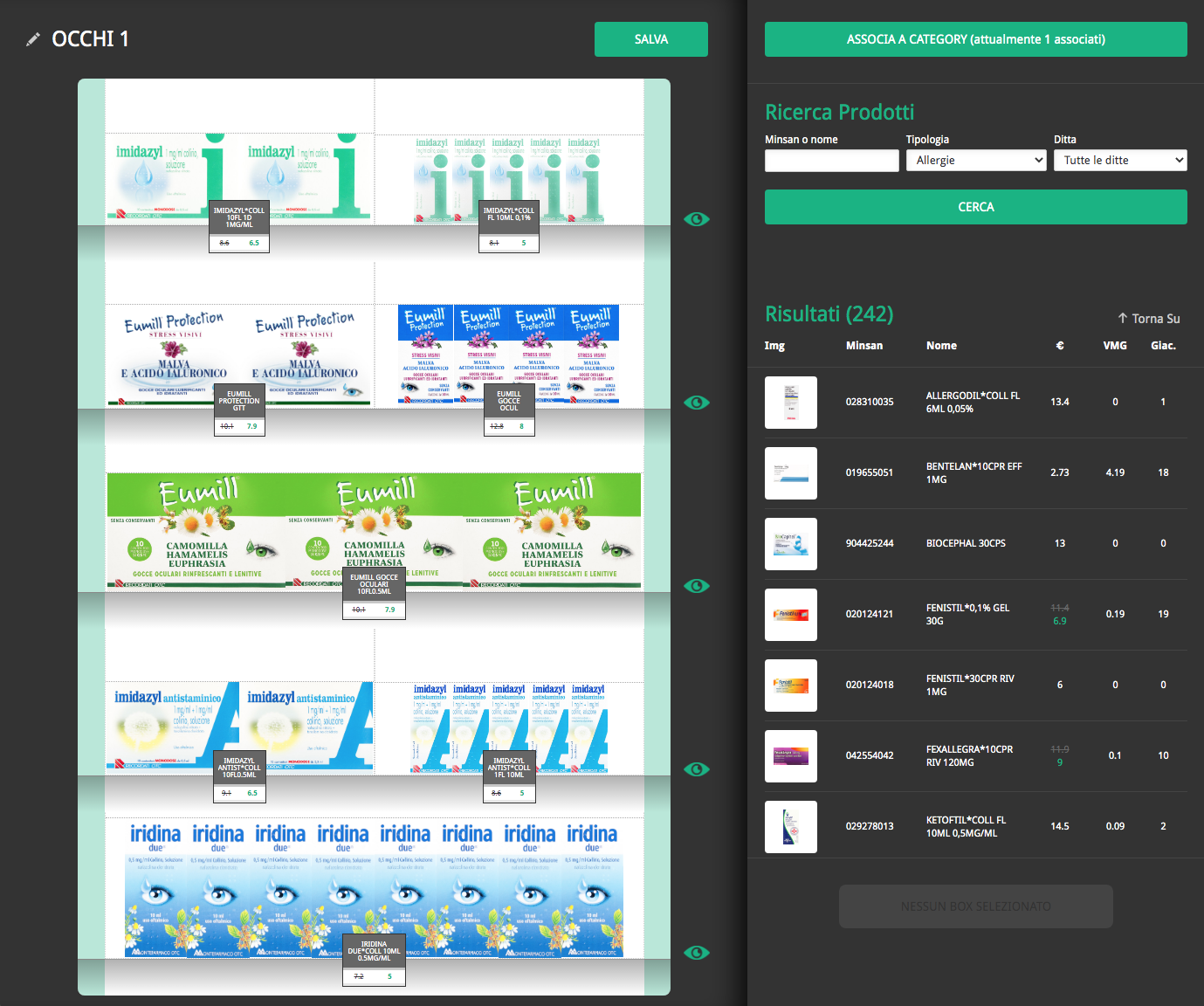Click BENTELAN*10CPR EFF product thumbnail
This screenshot has height=1006, width=1204.
(x=791, y=473)
